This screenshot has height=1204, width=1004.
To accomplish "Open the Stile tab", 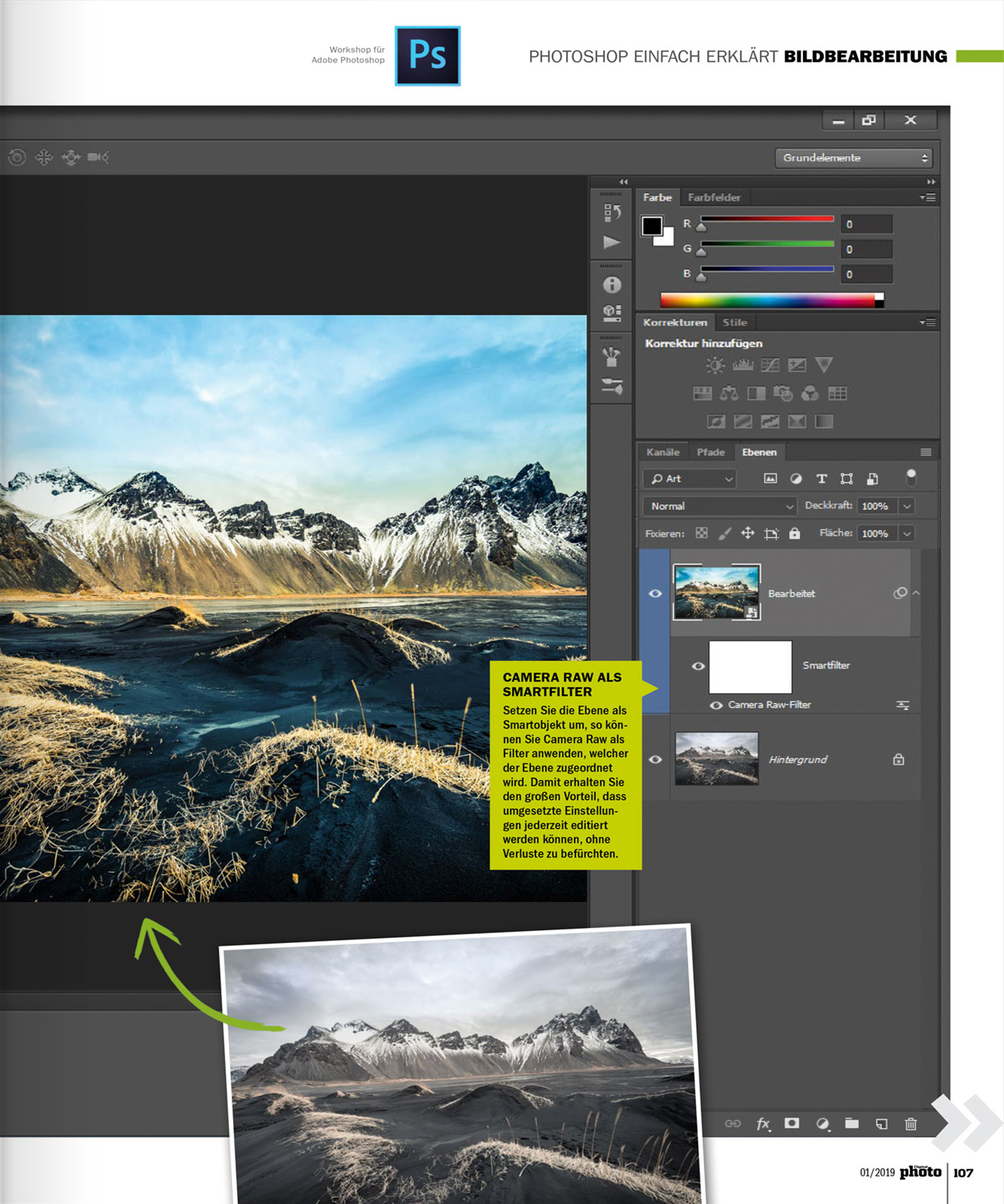I will pyautogui.click(x=735, y=323).
